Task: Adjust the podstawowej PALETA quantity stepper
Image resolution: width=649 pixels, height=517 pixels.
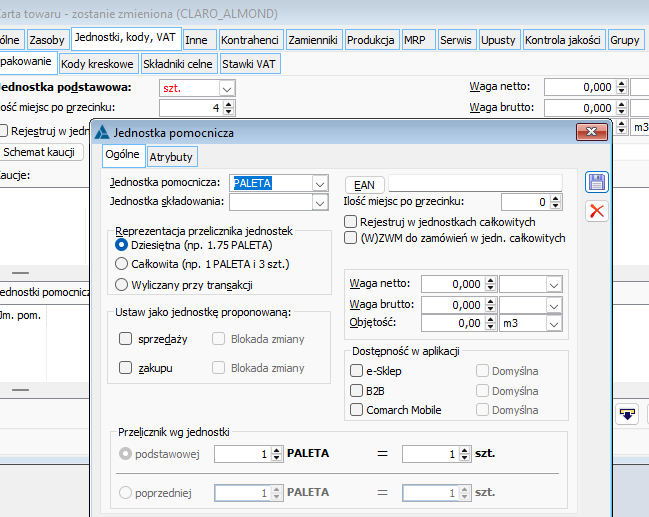Action: [x=276, y=454]
